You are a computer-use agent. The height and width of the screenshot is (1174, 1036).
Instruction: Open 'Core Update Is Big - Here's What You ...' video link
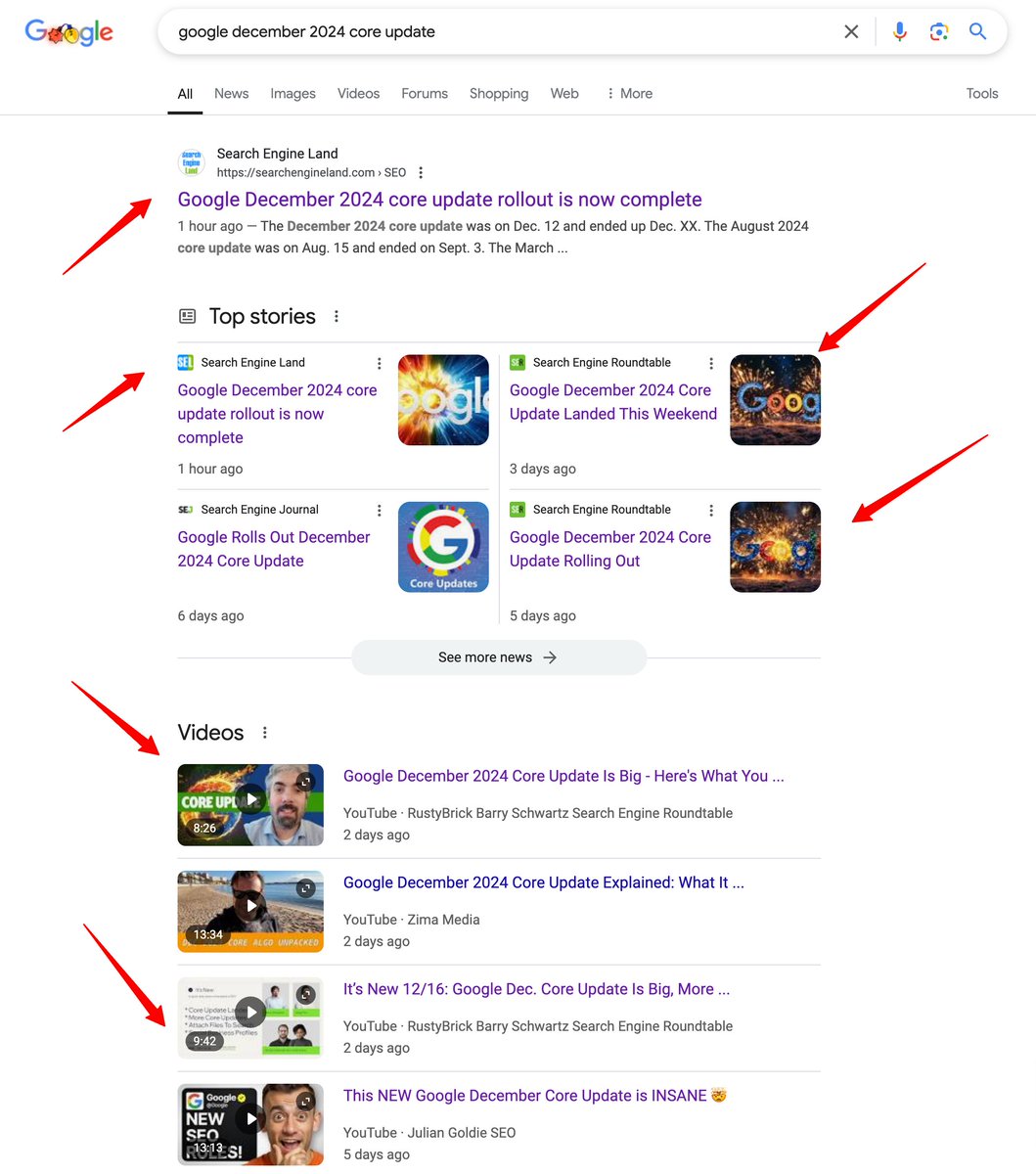pyautogui.click(x=563, y=776)
